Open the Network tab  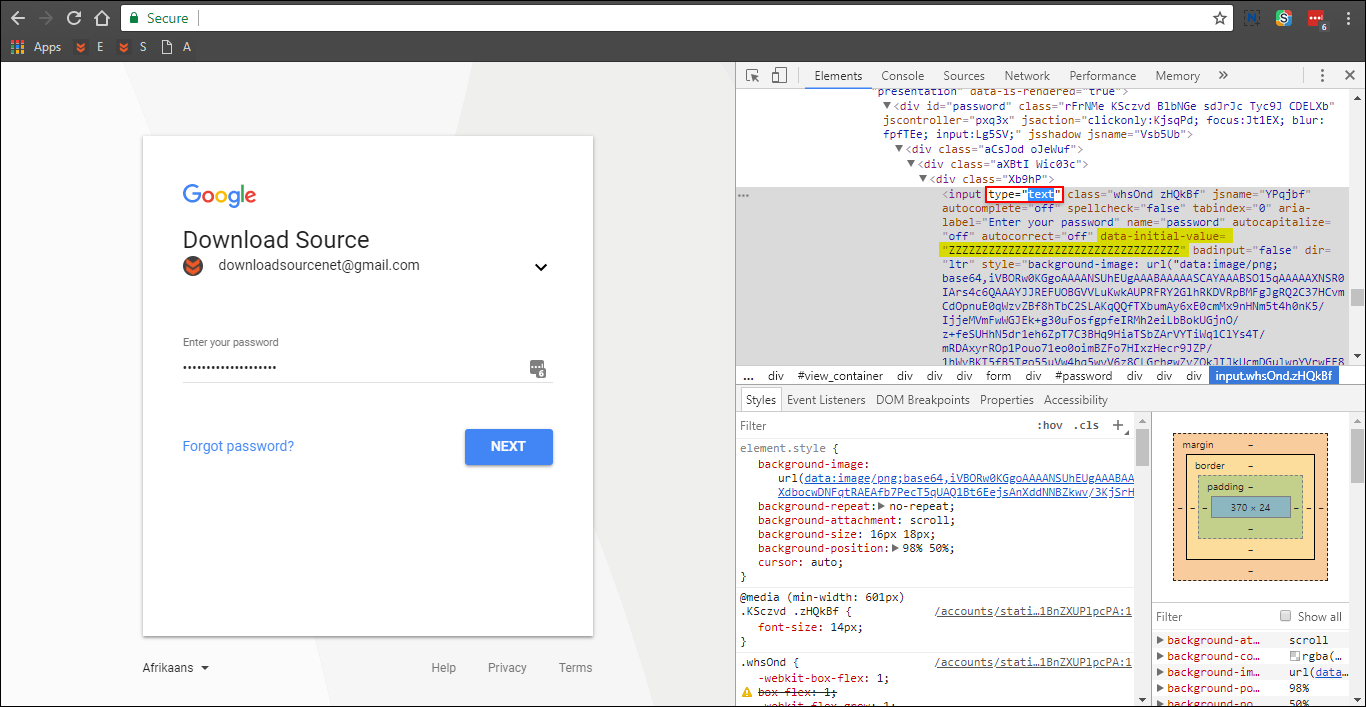click(1027, 76)
